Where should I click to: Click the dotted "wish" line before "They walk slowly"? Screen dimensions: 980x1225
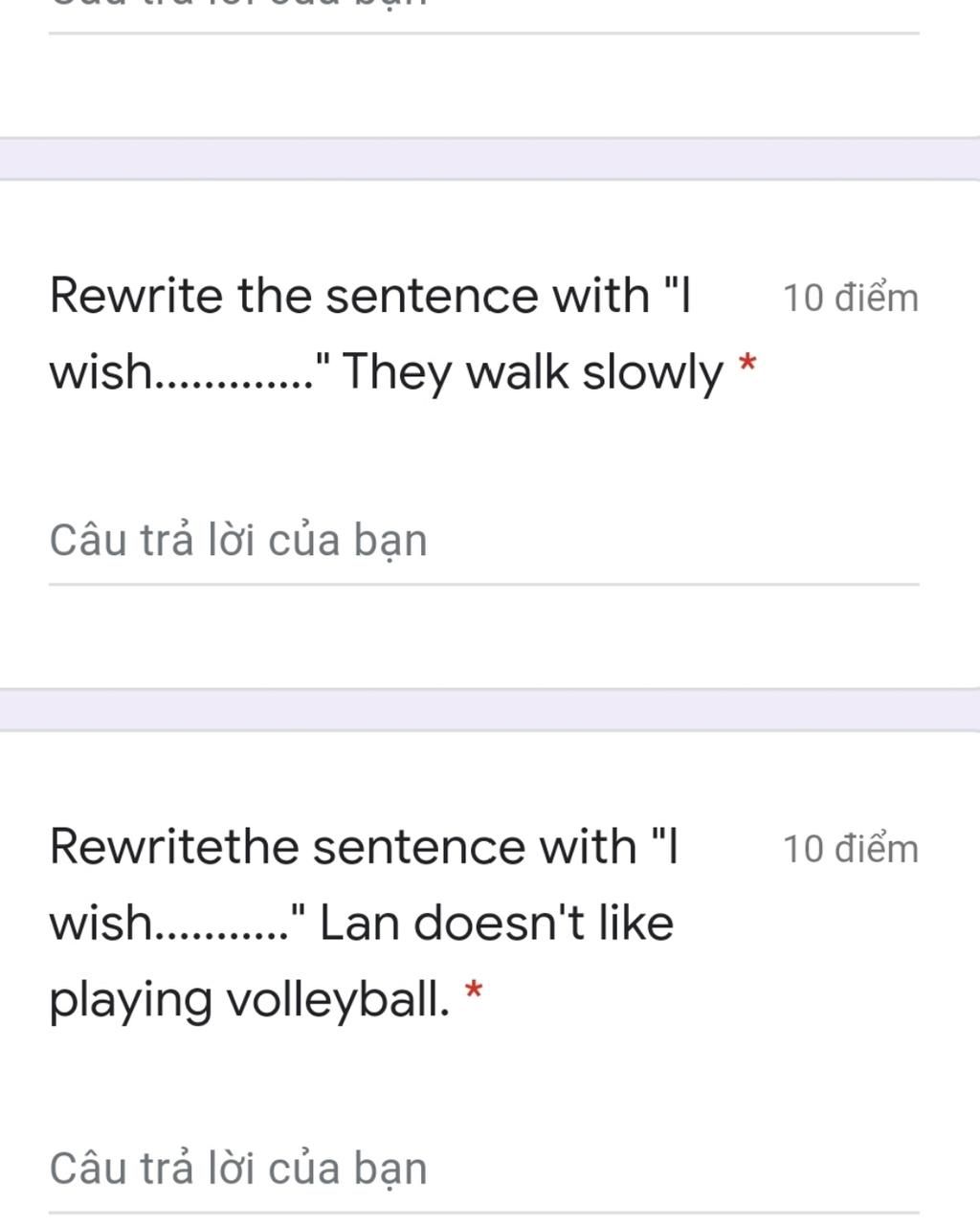[x=182, y=373]
